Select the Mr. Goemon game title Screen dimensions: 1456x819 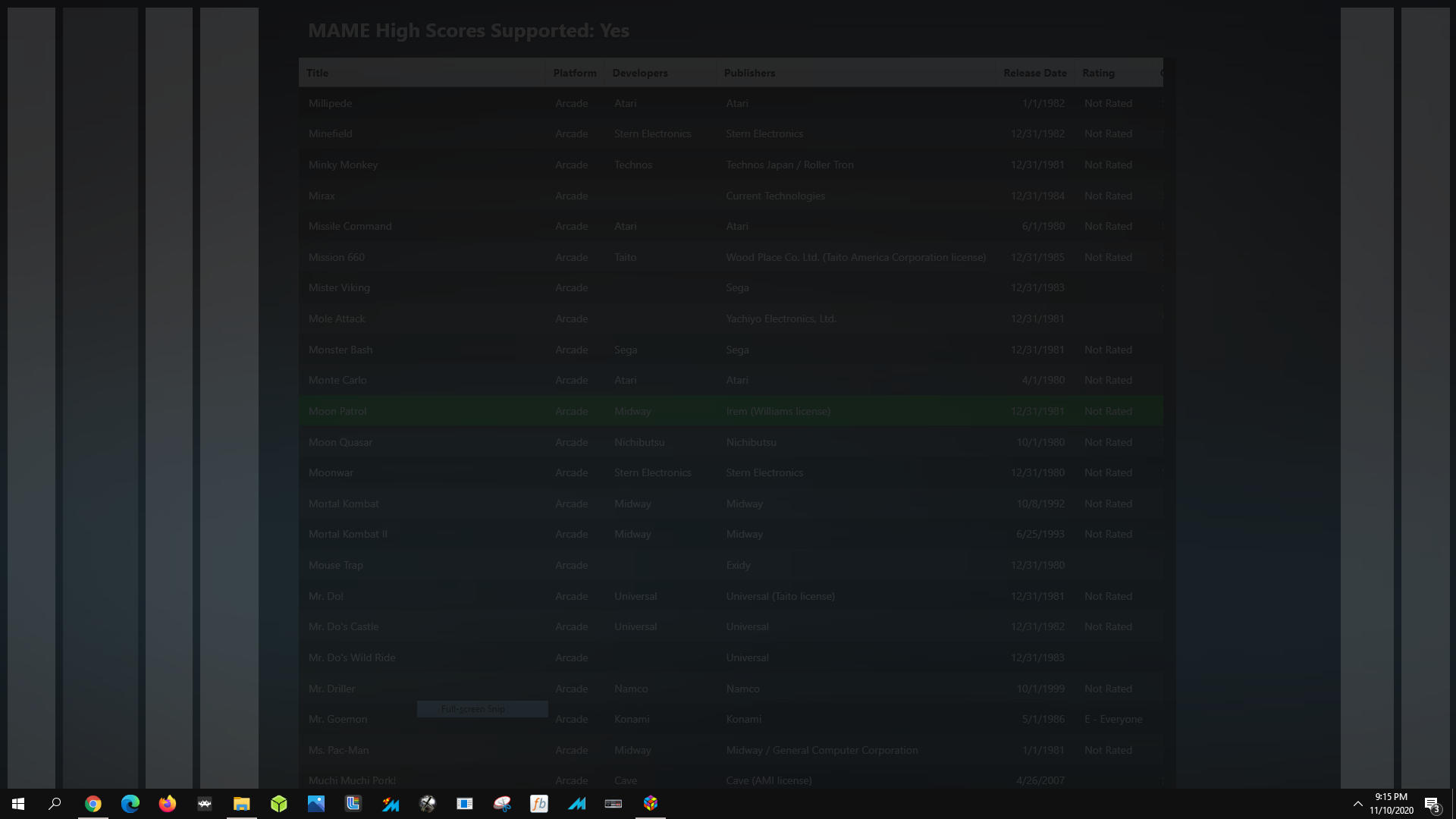pyautogui.click(x=337, y=719)
